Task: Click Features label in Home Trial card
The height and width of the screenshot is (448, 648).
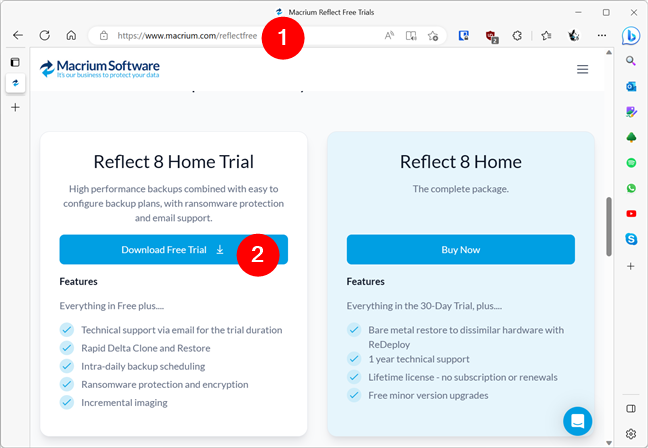Action: [x=78, y=281]
